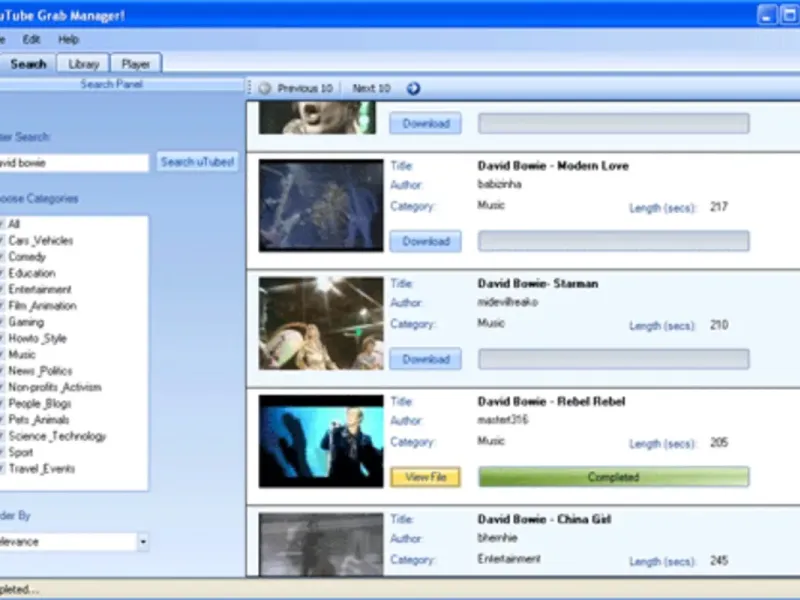Click the toolbar drag grip handle
800x600 pixels.
[249, 88]
